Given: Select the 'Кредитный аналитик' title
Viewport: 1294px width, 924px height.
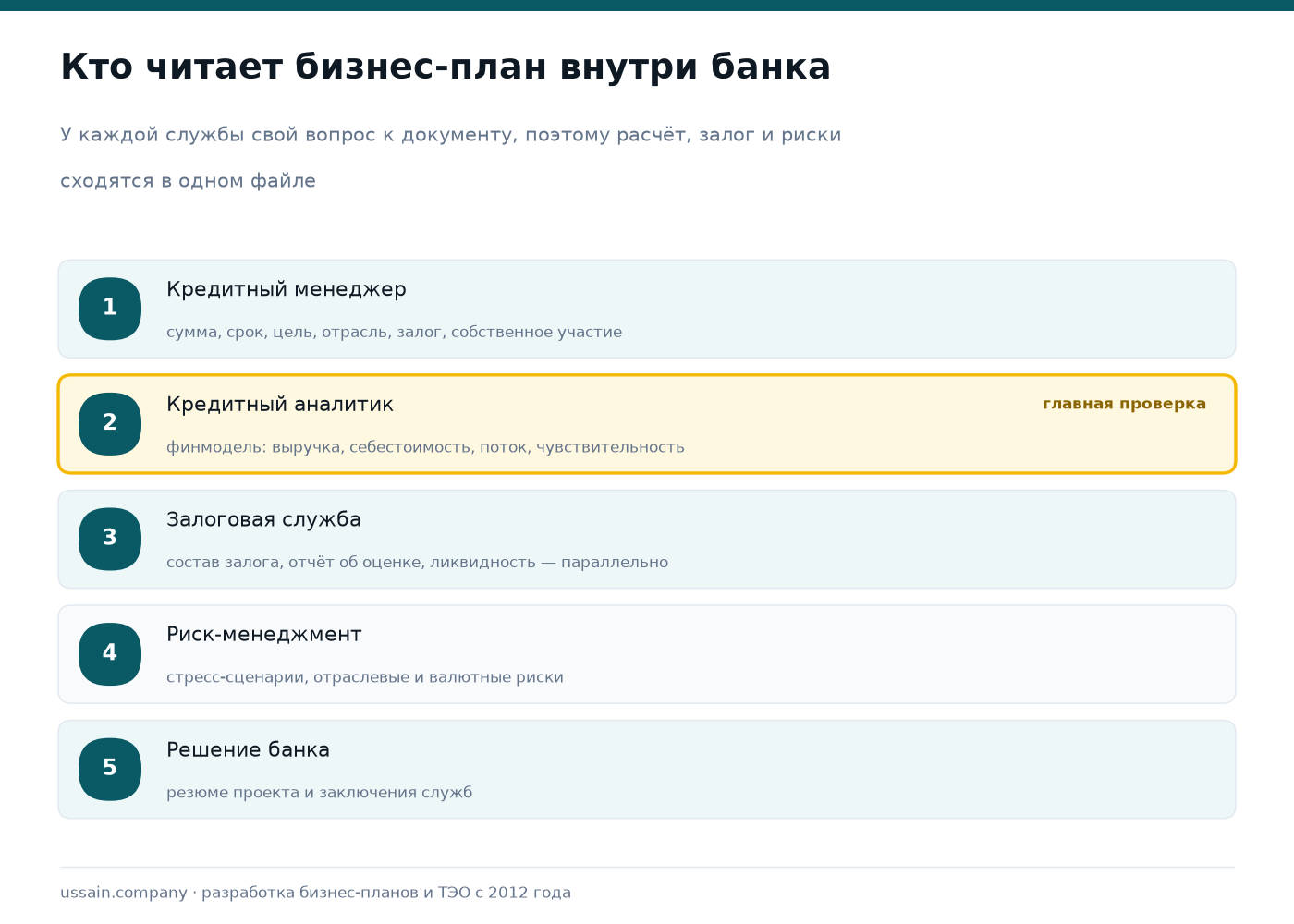Looking at the screenshot, I should pyautogui.click(x=280, y=405).
